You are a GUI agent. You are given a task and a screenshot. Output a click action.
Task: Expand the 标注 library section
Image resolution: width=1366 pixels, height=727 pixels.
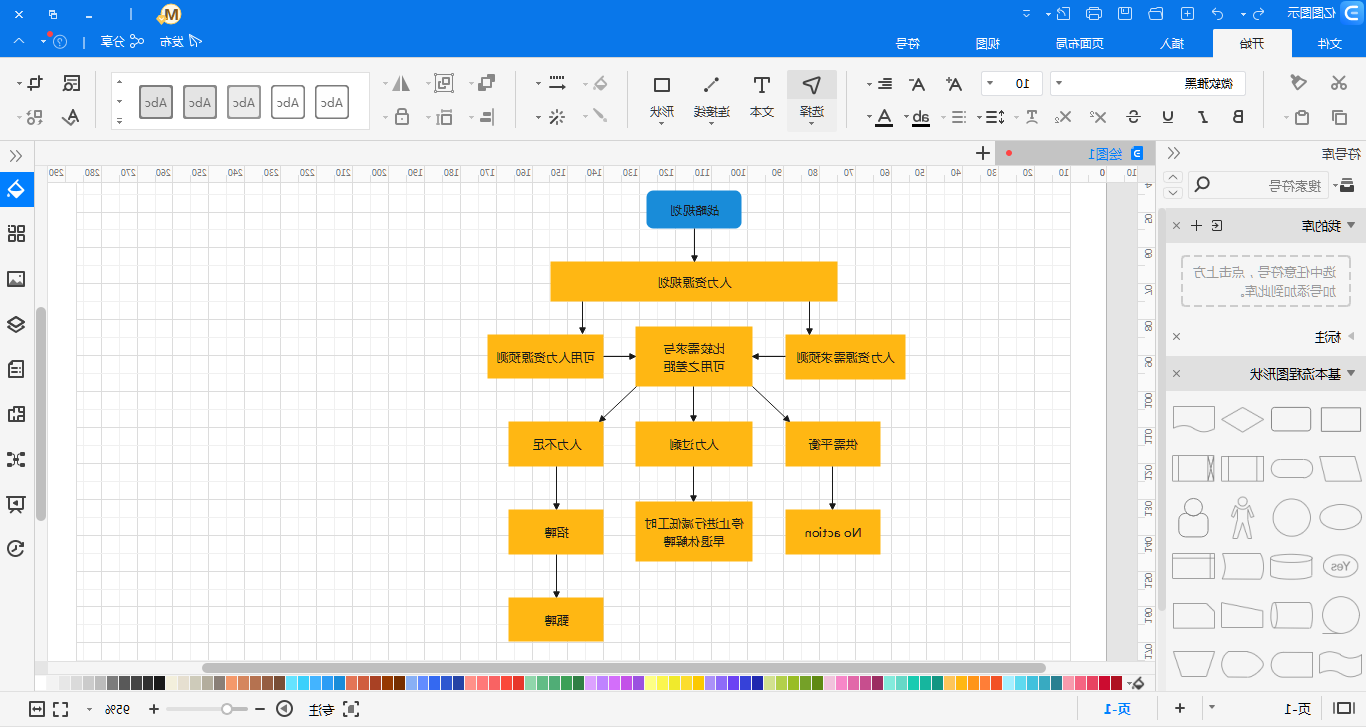1351,337
